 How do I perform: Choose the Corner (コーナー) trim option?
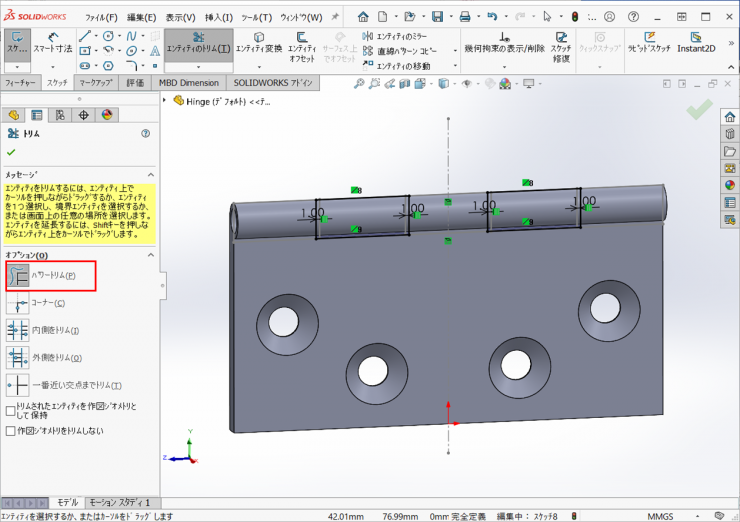pyautogui.click(x=18, y=303)
